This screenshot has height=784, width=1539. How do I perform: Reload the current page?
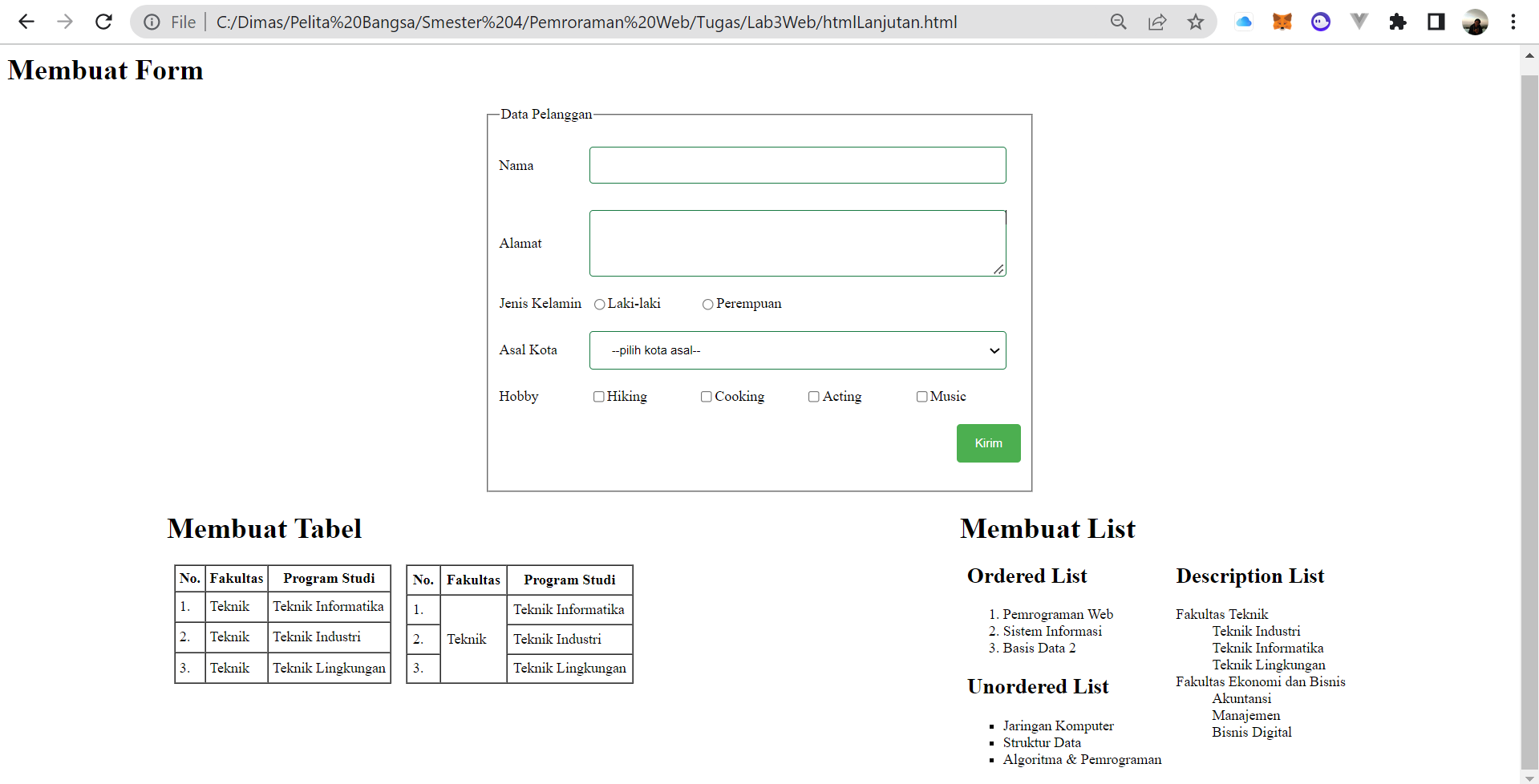point(103,22)
